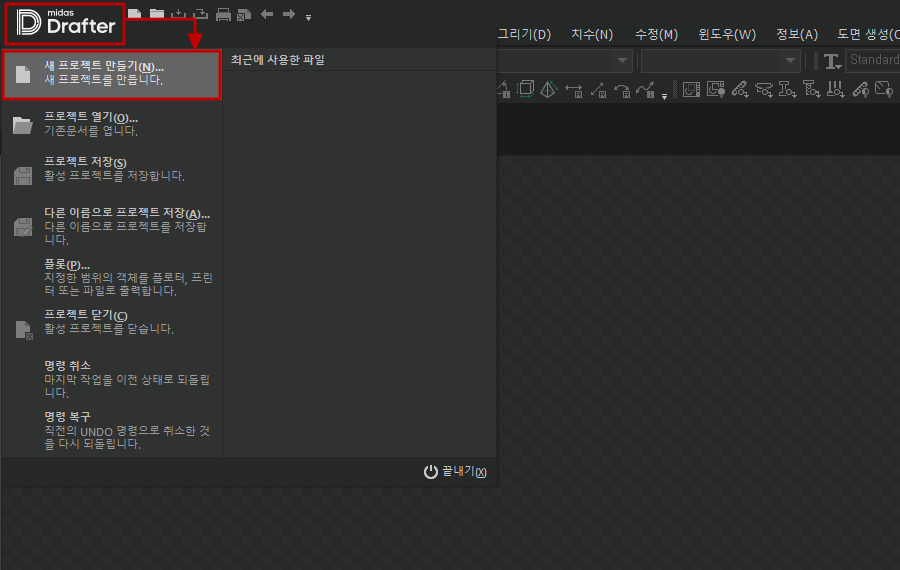Image resolution: width=900 pixels, height=570 pixels.
Task: Select 프로젝트 열기(O) menu entry
Action: coord(112,124)
